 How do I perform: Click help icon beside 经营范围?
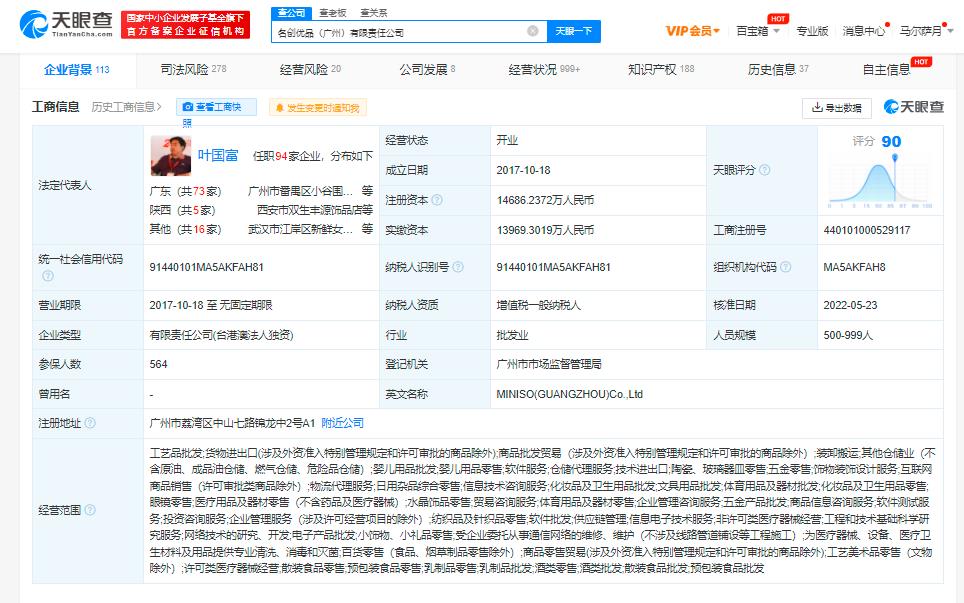click(90, 508)
